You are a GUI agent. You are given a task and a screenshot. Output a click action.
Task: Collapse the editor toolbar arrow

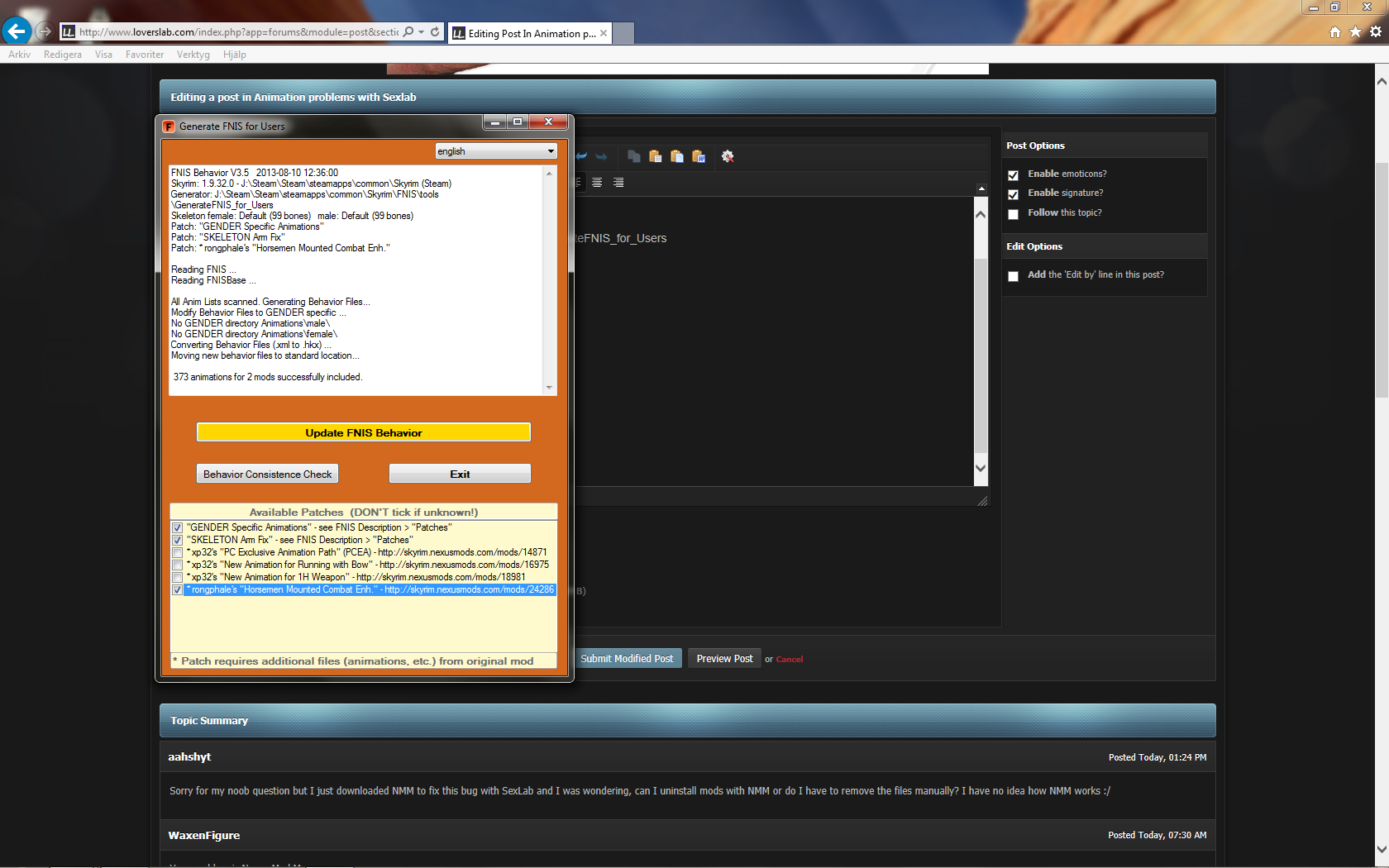(981, 189)
